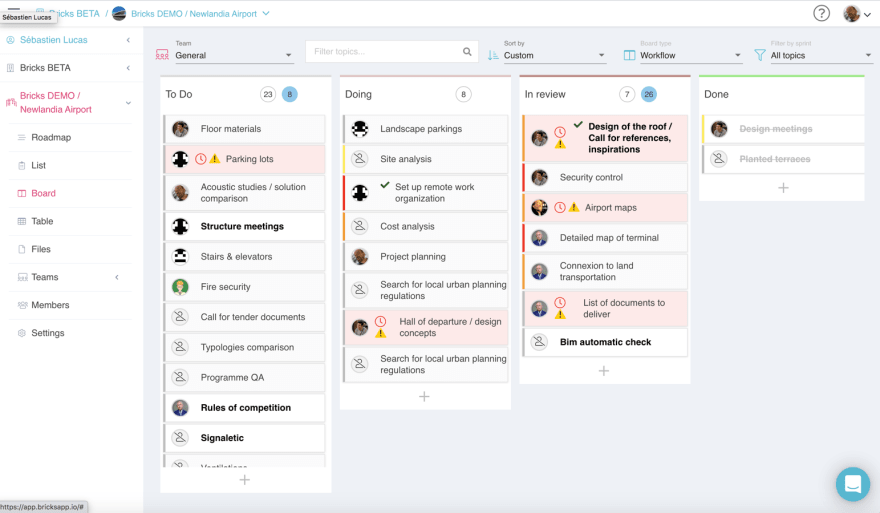880x513 pixels.
Task: Open the Team General dropdown
Action: 234,55
